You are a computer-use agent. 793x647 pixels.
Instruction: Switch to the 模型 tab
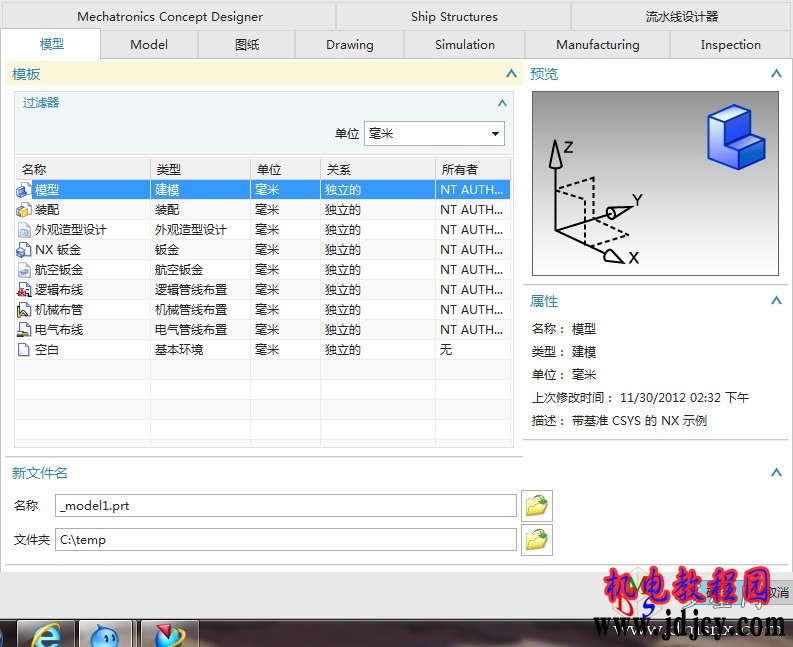tap(52, 45)
